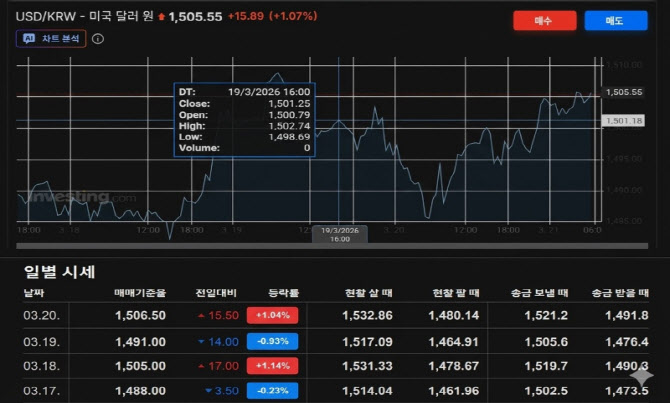This screenshot has width=670, height=403.
Task: Click the 날짜 column header
Action: 35,293
